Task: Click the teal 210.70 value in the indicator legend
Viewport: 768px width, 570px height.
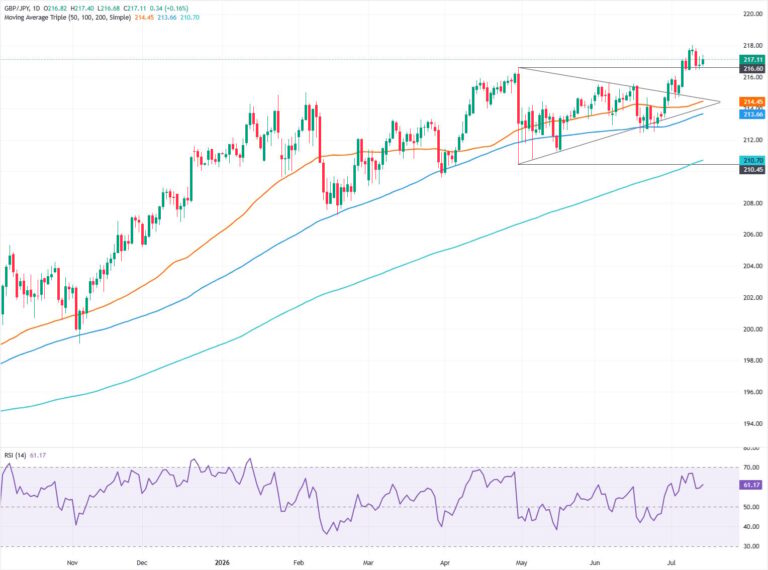Action: pos(190,17)
